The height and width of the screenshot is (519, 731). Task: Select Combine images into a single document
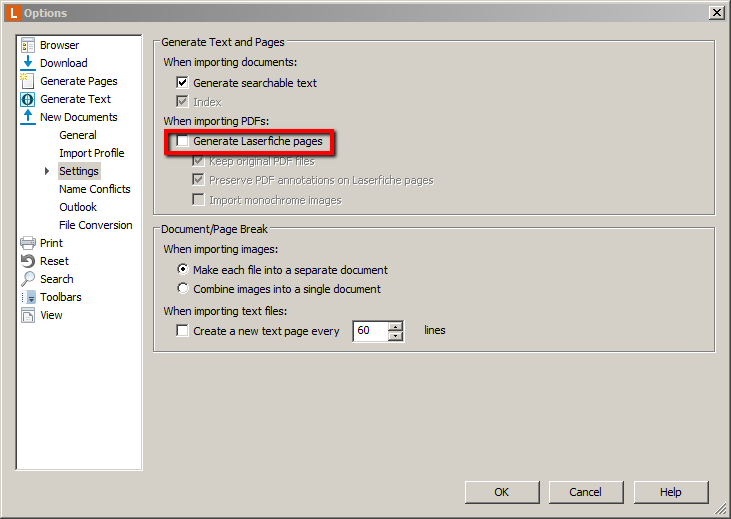pyautogui.click(x=183, y=289)
